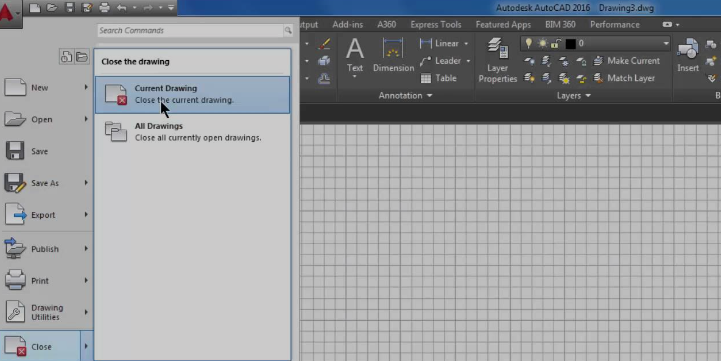Viewport: 721px width, 361px height.
Task: Toggle layer 0 freeze sun icon
Action: click(x=543, y=43)
